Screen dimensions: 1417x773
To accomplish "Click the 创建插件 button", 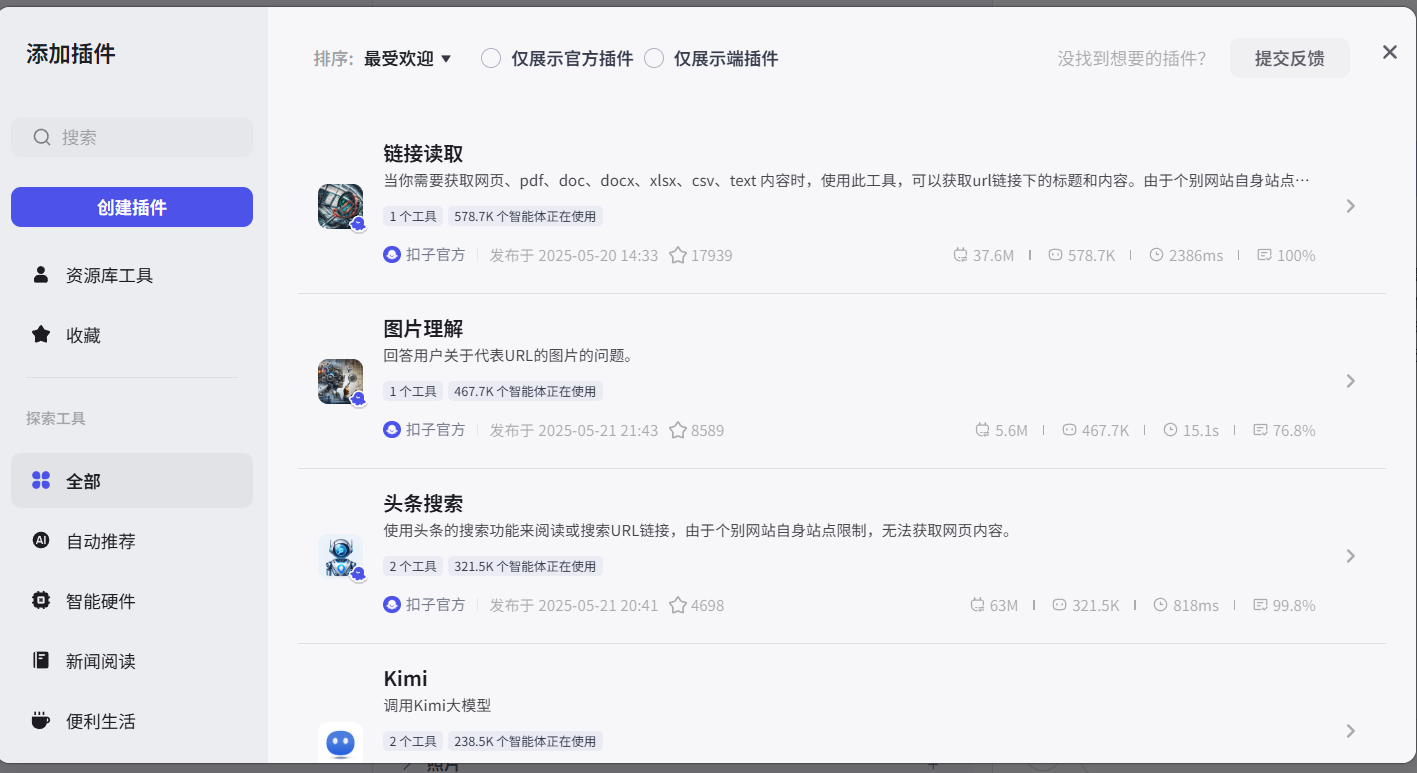I will 132,208.
